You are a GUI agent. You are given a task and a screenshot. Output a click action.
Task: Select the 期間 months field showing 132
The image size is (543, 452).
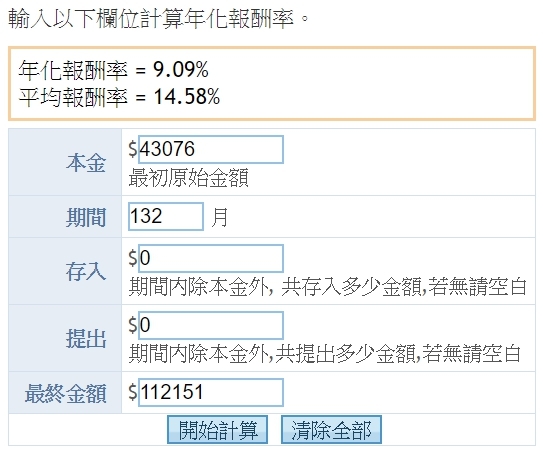(166, 216)
